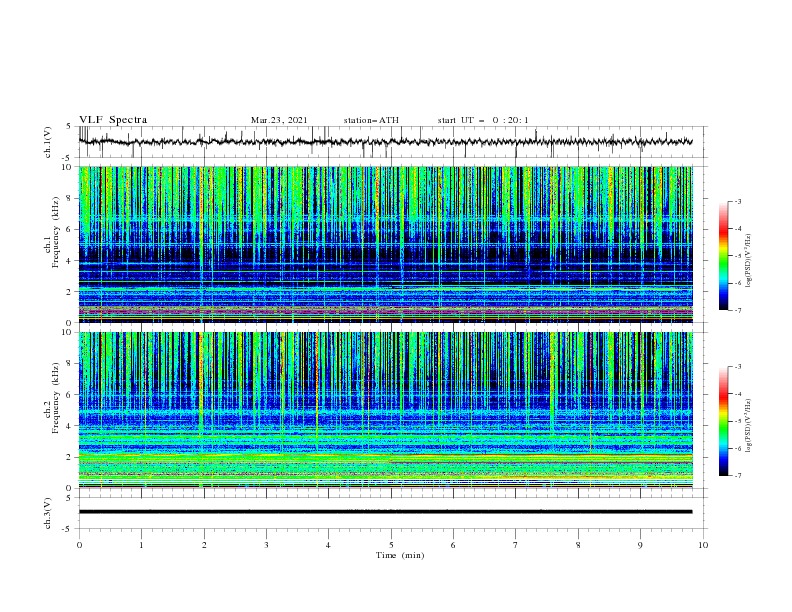
Task: Click the ch.1 voltage waveform trace
Action: coord(385,142)
